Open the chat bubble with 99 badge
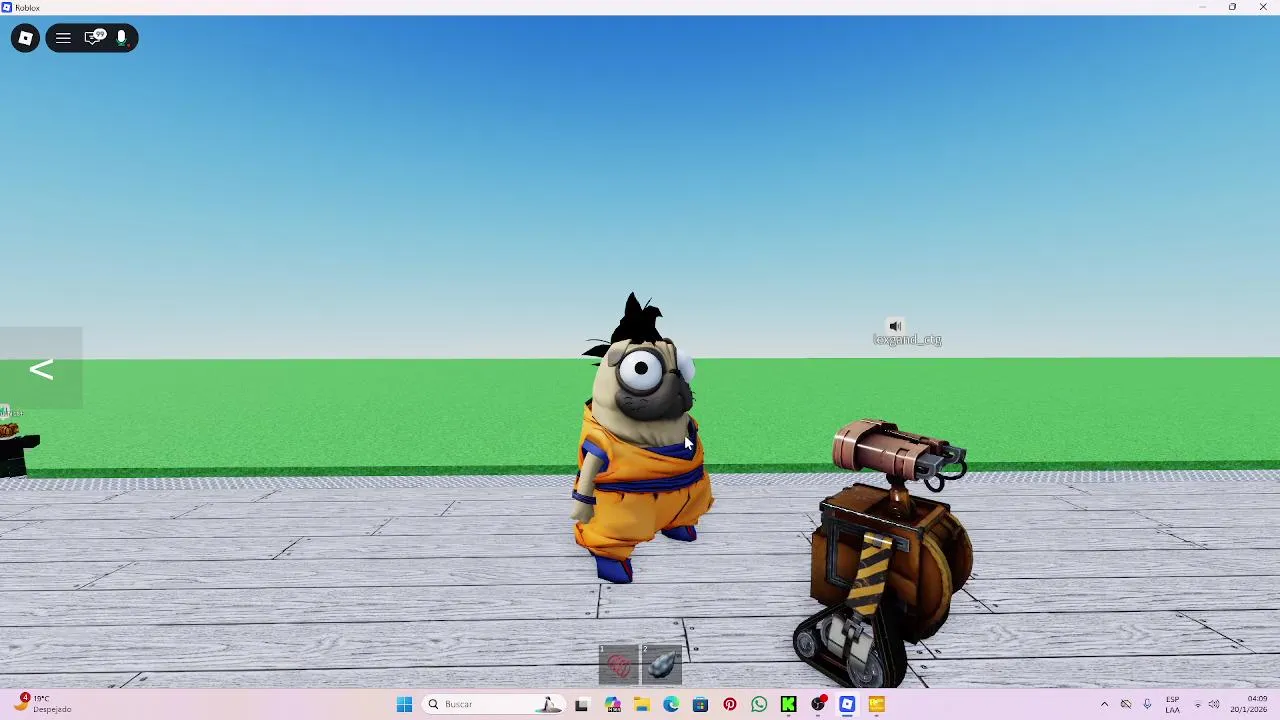The width and height of the screenshot is (1280, 720). coord(94,38)
